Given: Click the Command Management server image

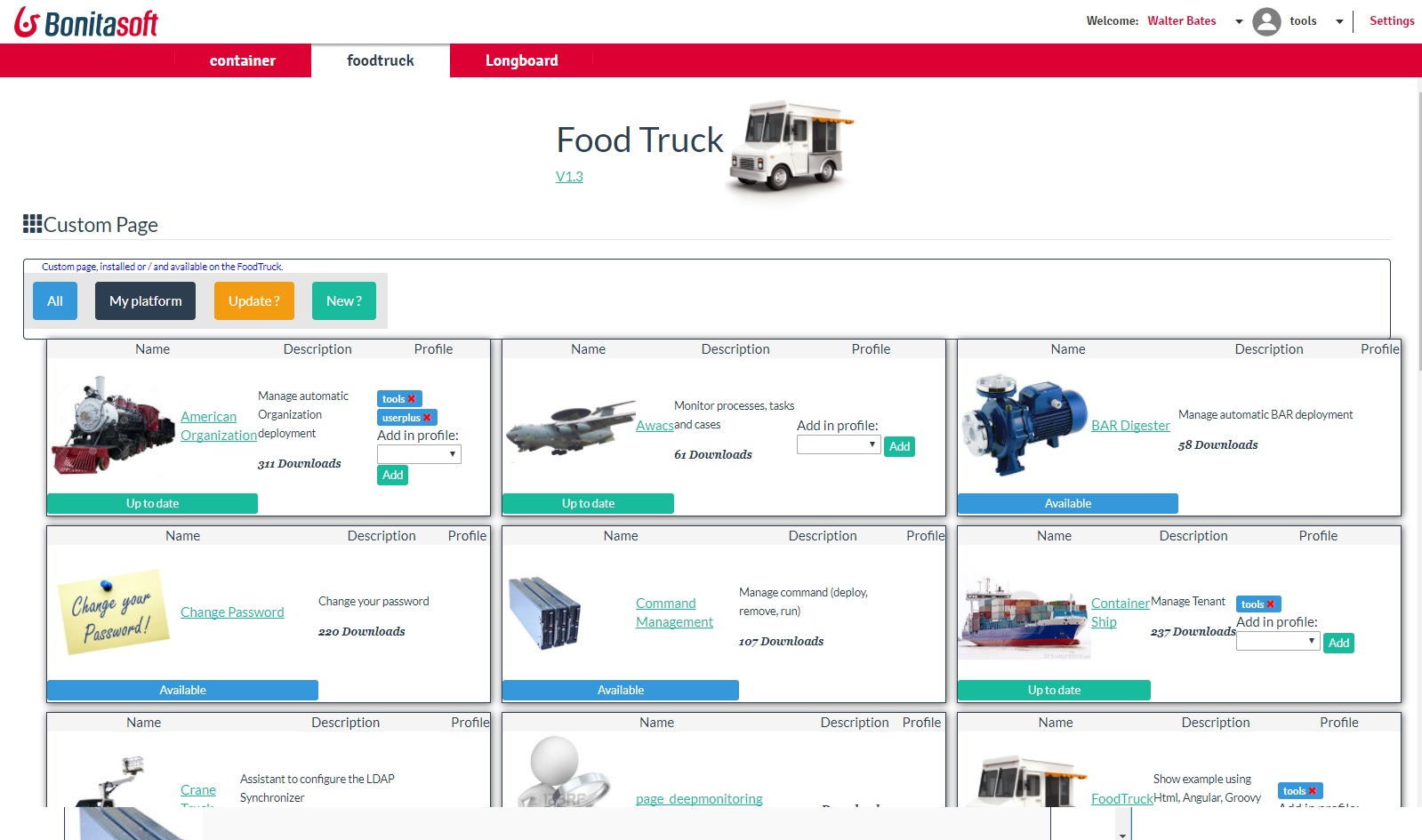Looking at the screenshot, I should pos(544,612).
